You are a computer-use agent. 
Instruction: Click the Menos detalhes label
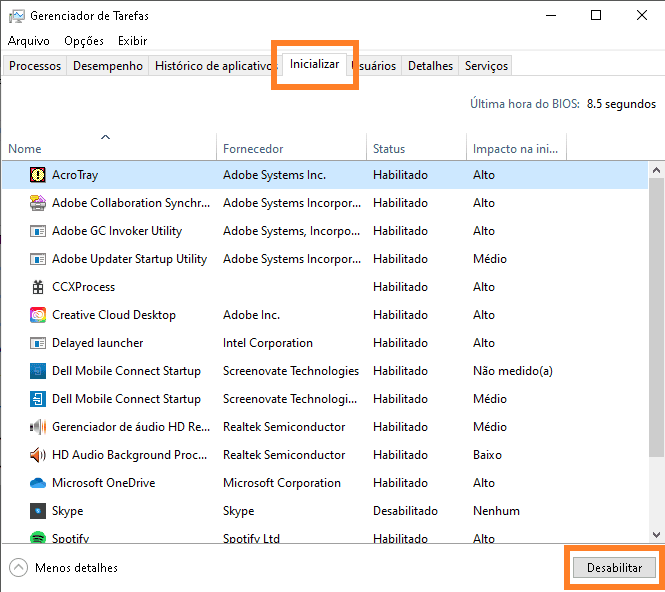coord(76,568)
